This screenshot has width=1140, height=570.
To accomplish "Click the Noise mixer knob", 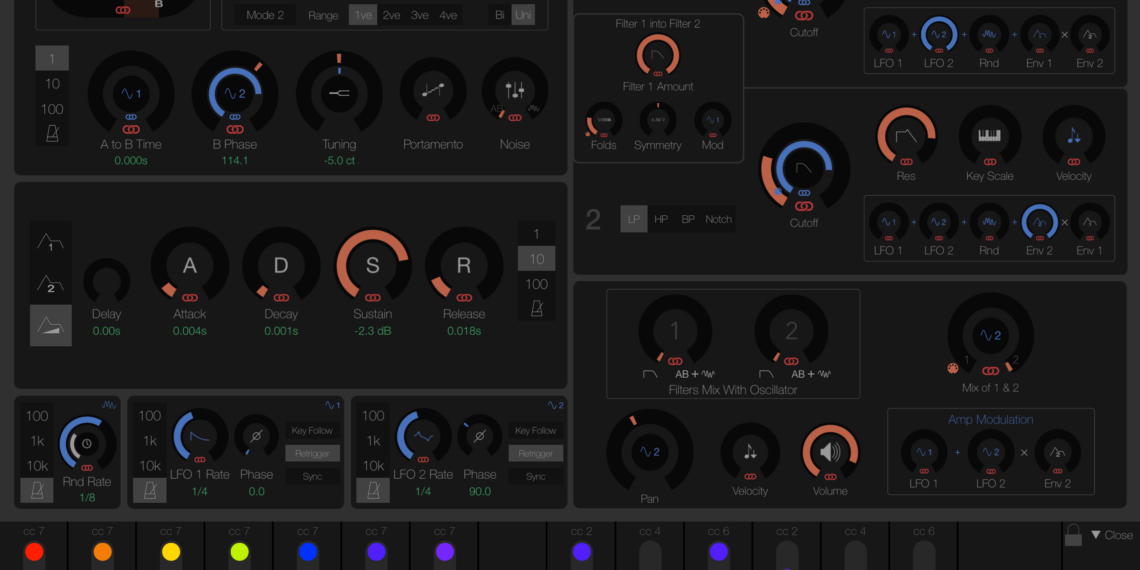I will click(x=515, y=91).
